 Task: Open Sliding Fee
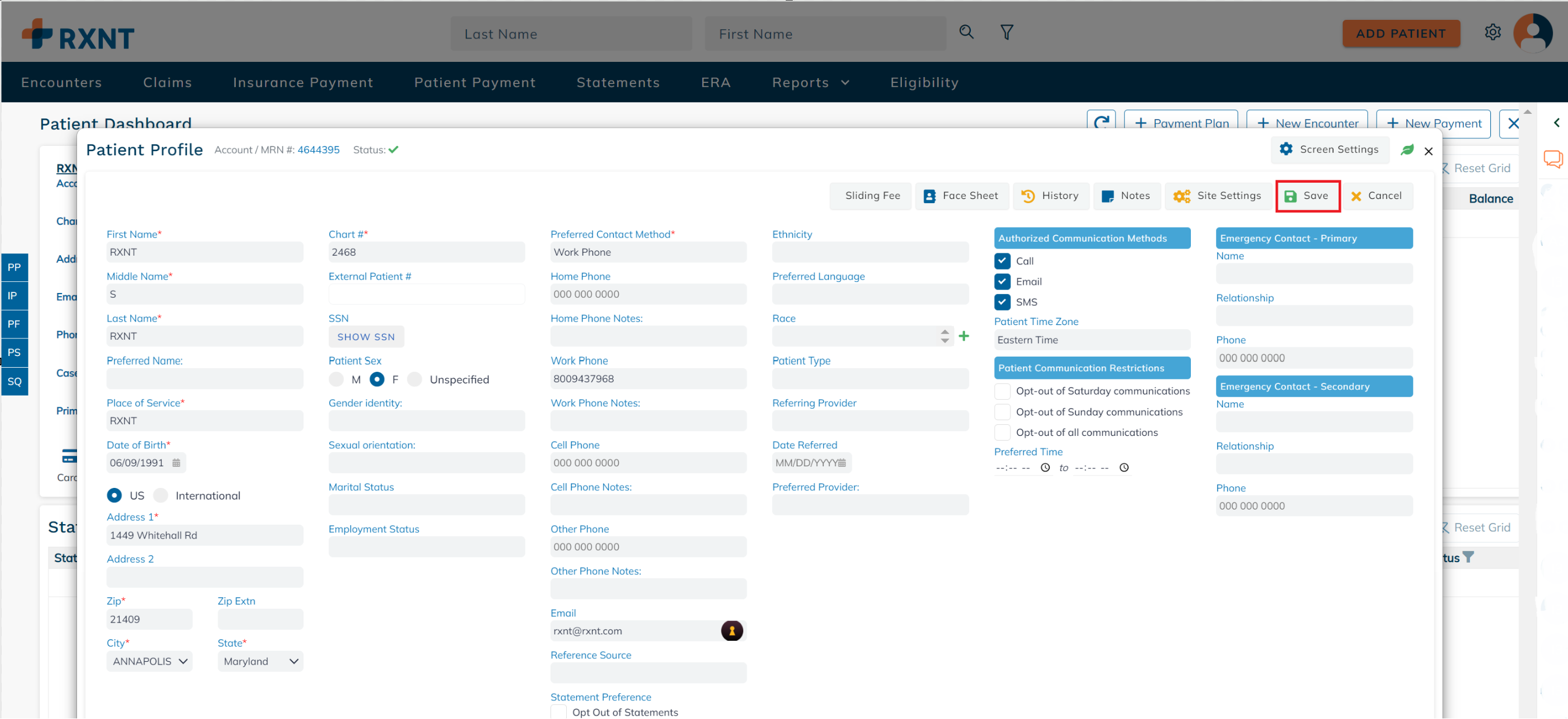871,196
